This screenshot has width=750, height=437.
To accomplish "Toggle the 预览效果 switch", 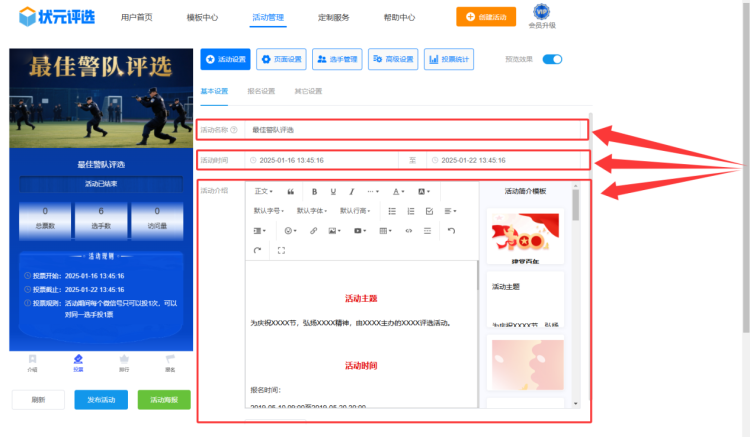I will pos(552,59).
